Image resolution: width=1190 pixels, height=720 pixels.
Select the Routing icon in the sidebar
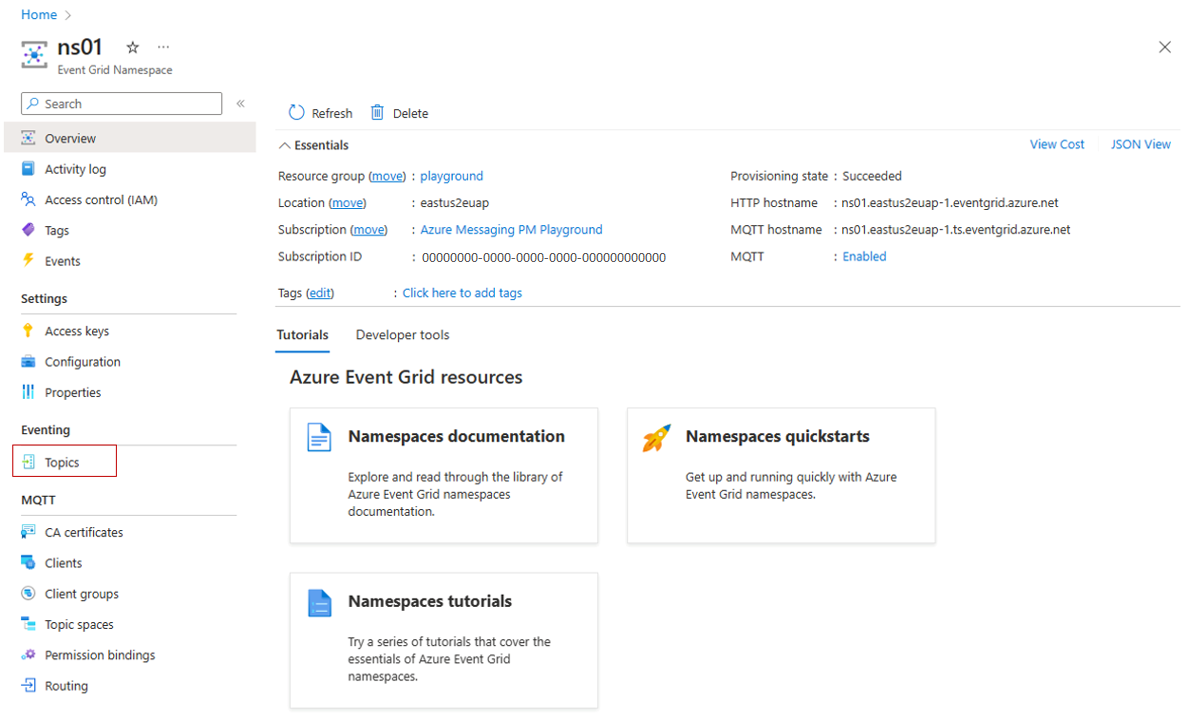(x=29, y=685)
